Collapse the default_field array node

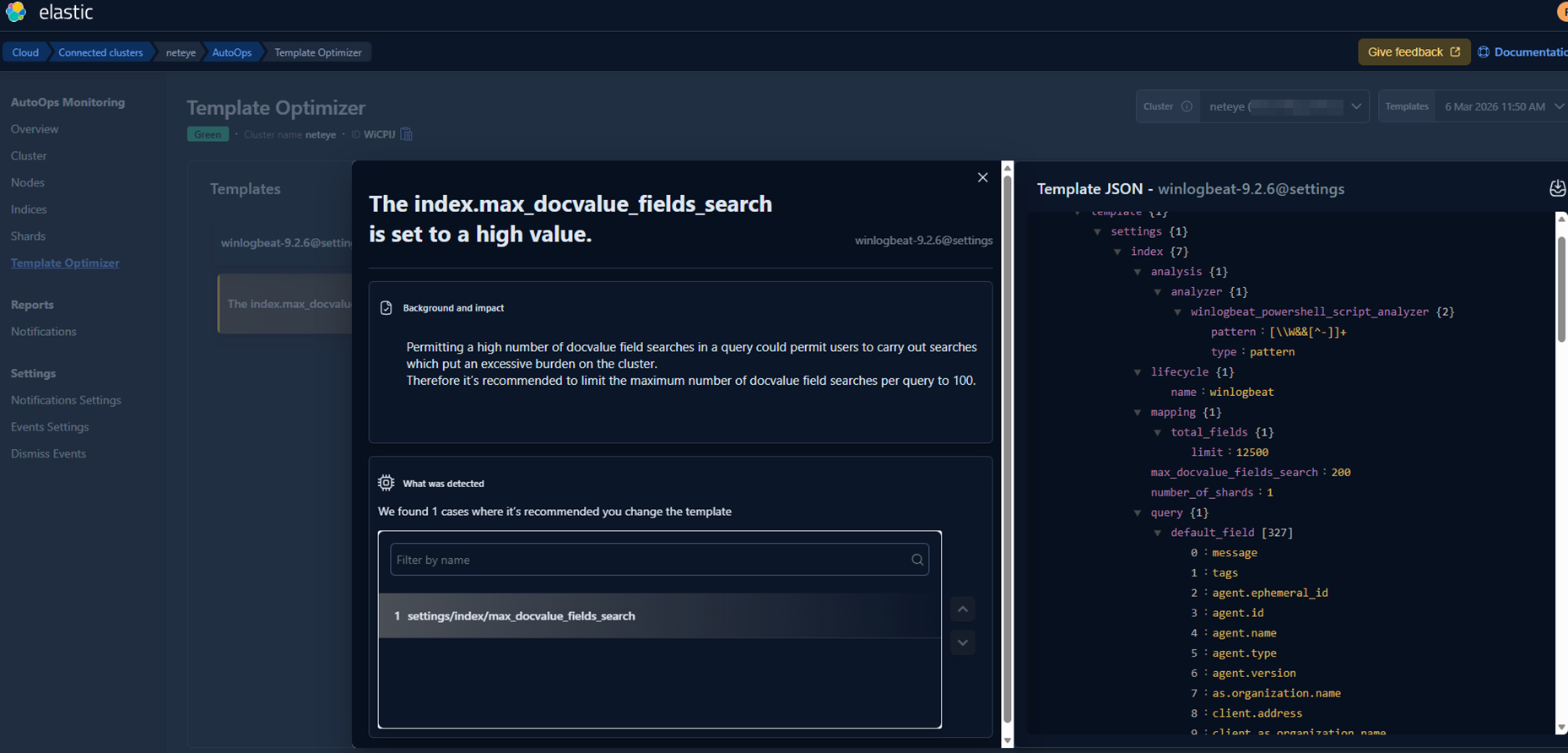point(1158,533)
